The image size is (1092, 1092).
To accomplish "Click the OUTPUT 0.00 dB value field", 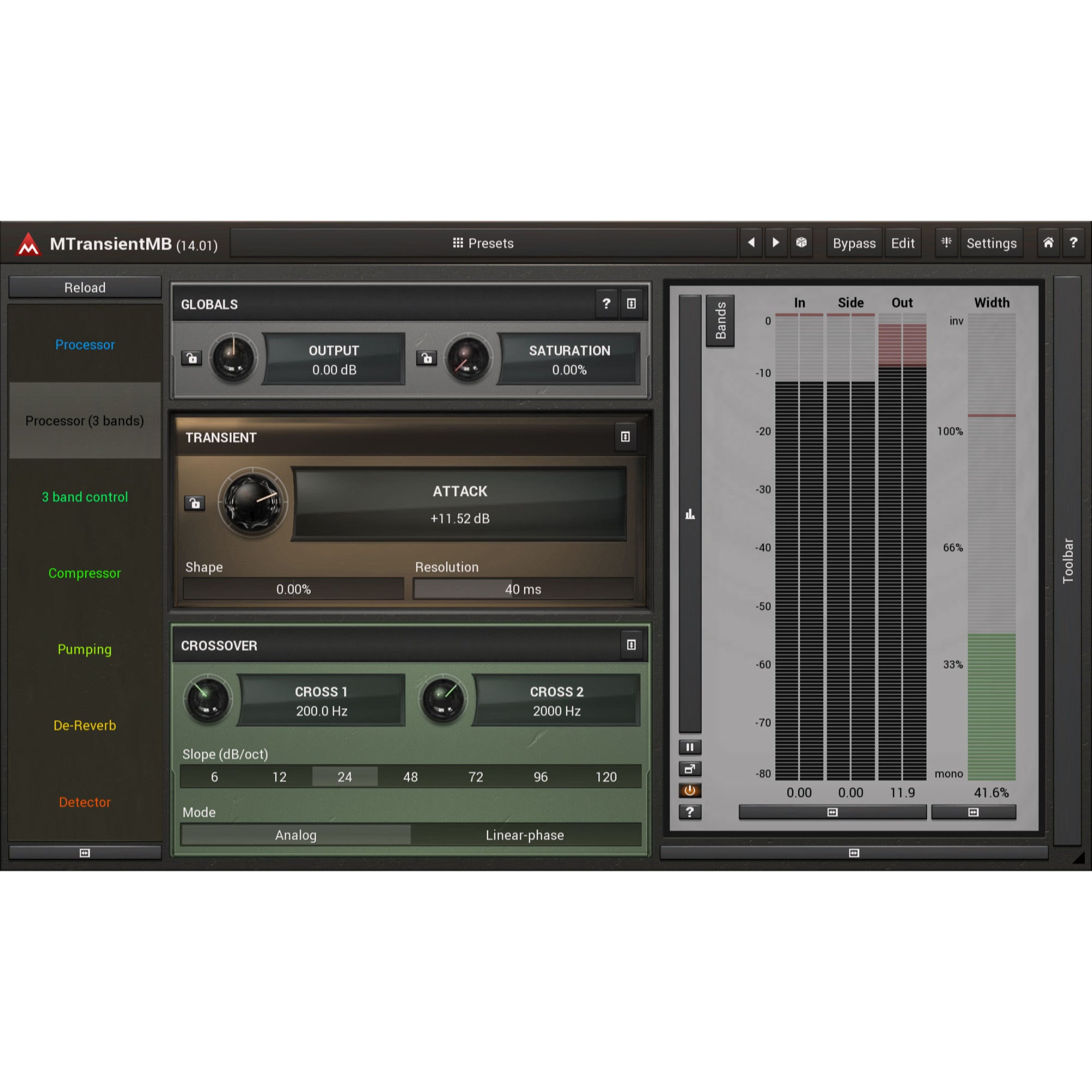I will click(334, 359).
